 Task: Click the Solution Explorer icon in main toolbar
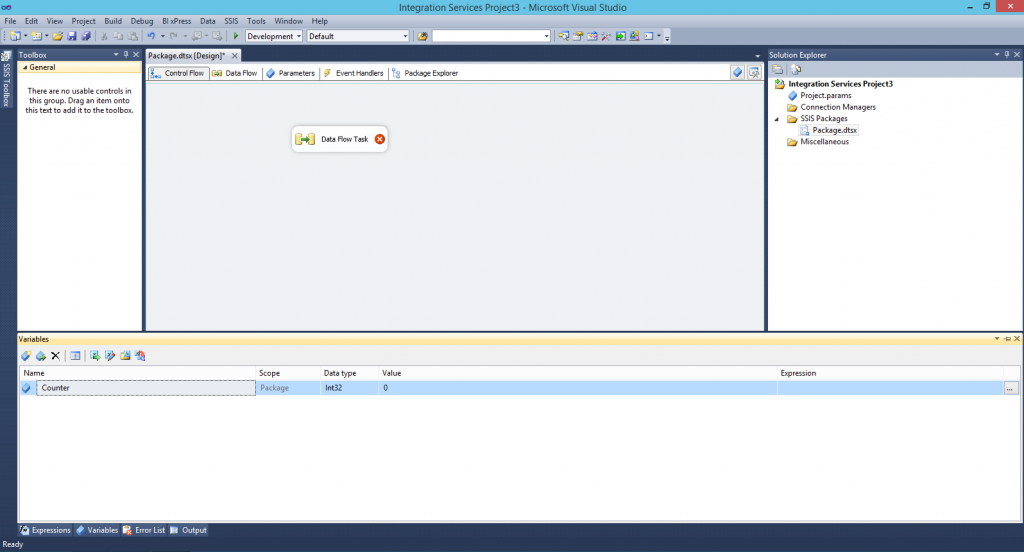pos(564,36)
